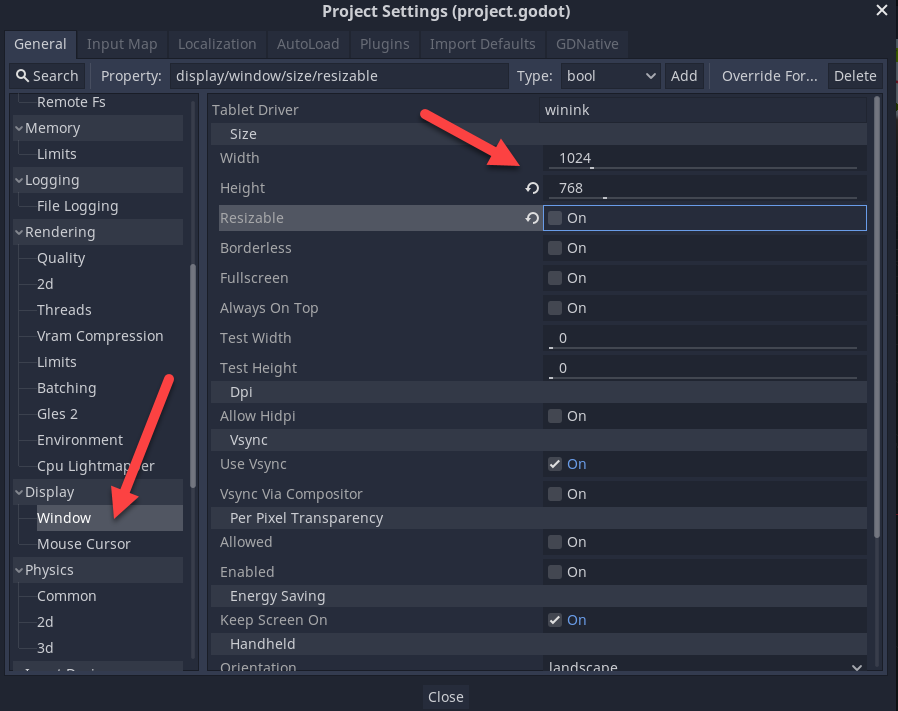Collapse the Display category arrow

(19, 492)
